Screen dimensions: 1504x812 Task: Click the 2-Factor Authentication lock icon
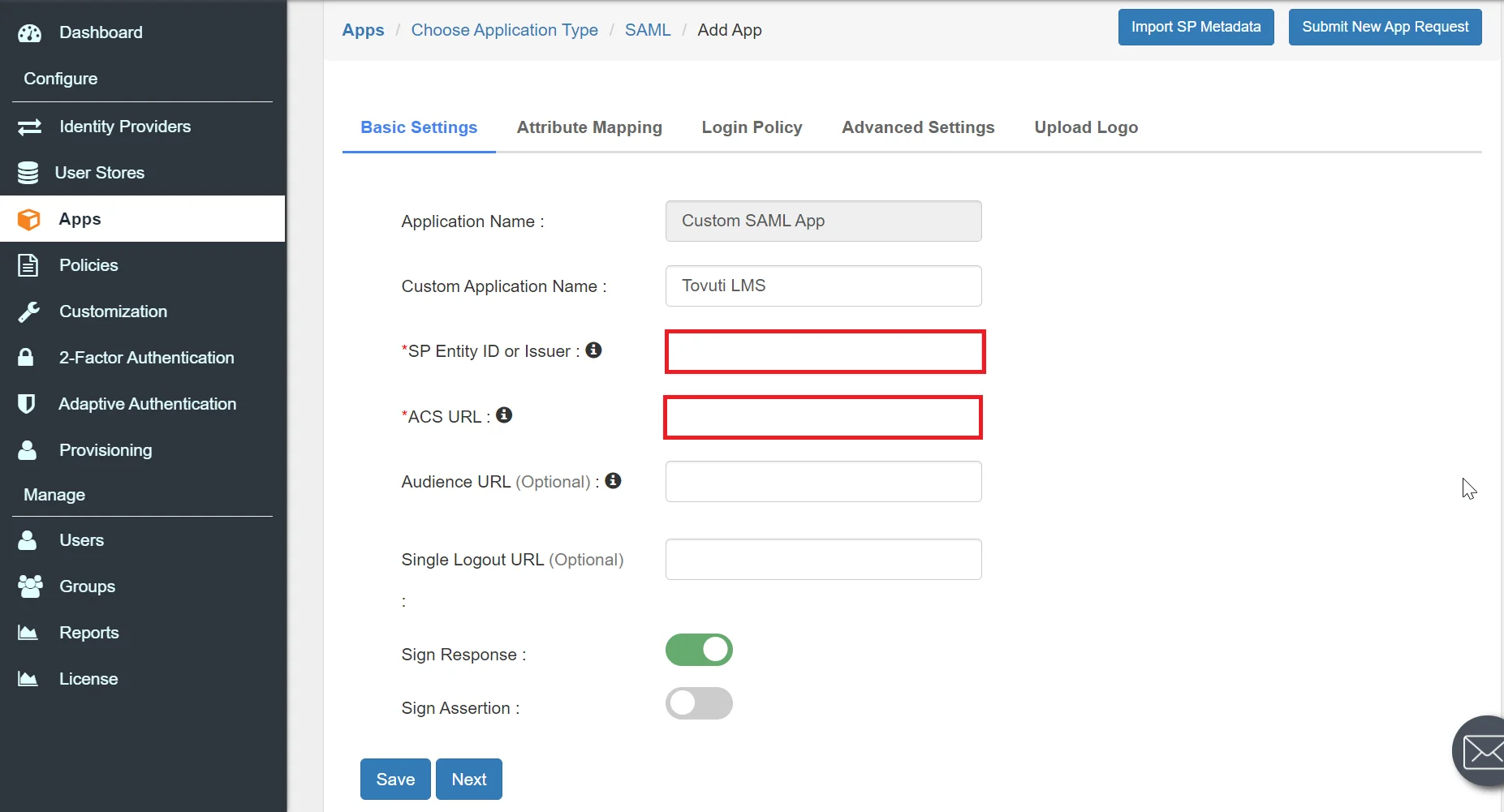tap(26, 358)
